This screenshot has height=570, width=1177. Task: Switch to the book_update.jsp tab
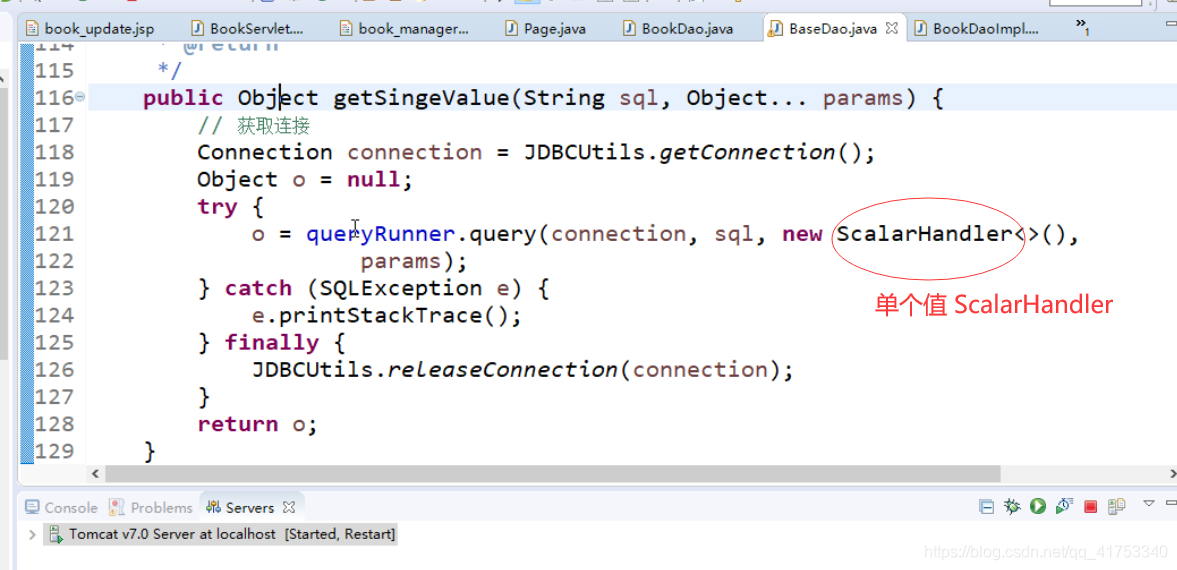pyautogui.click(x=89, y=29)
